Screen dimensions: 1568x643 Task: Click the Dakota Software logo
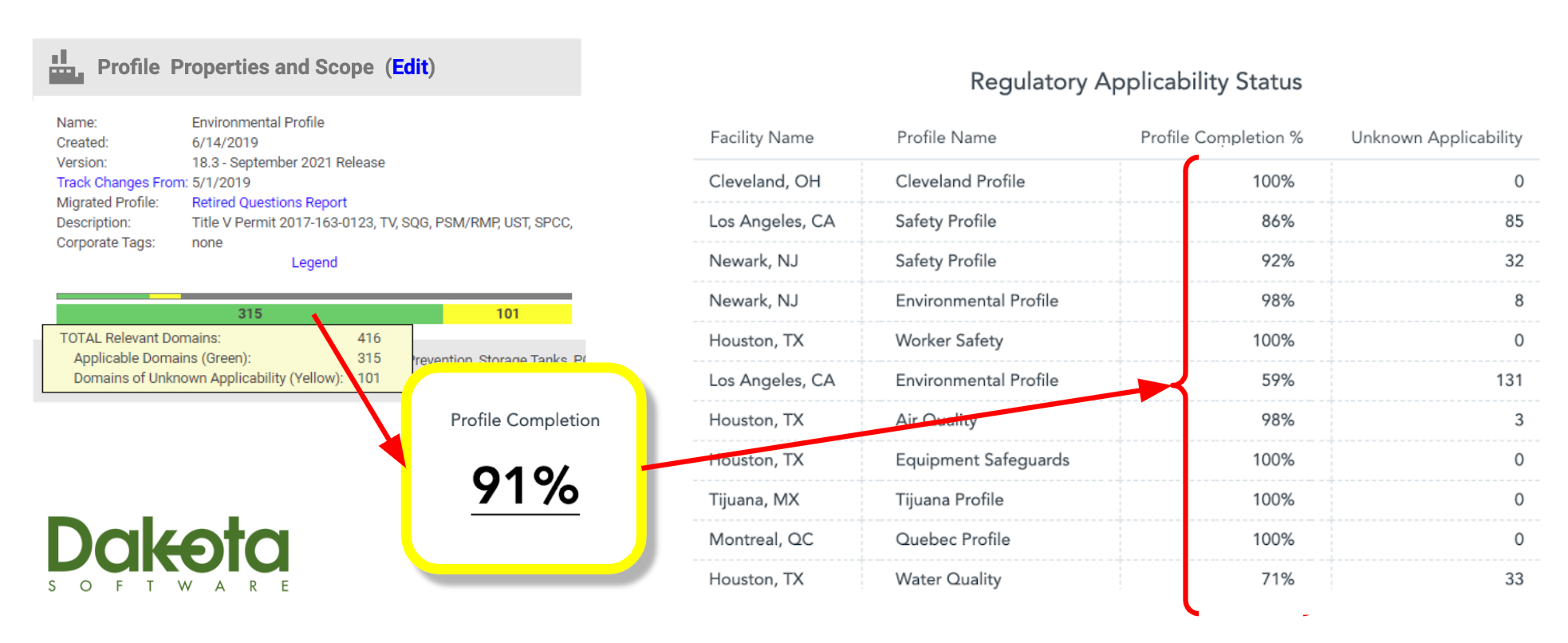168,554
